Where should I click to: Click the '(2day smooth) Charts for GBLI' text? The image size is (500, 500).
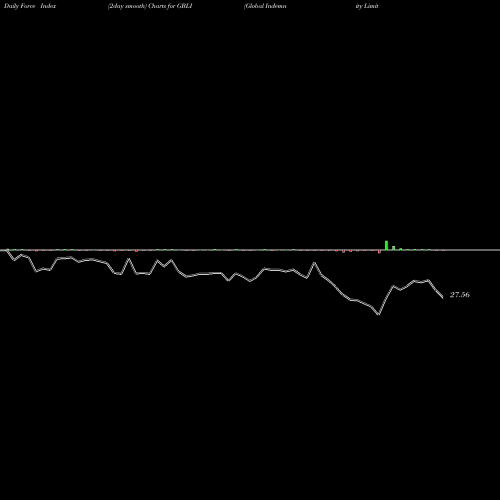(150, 6)
